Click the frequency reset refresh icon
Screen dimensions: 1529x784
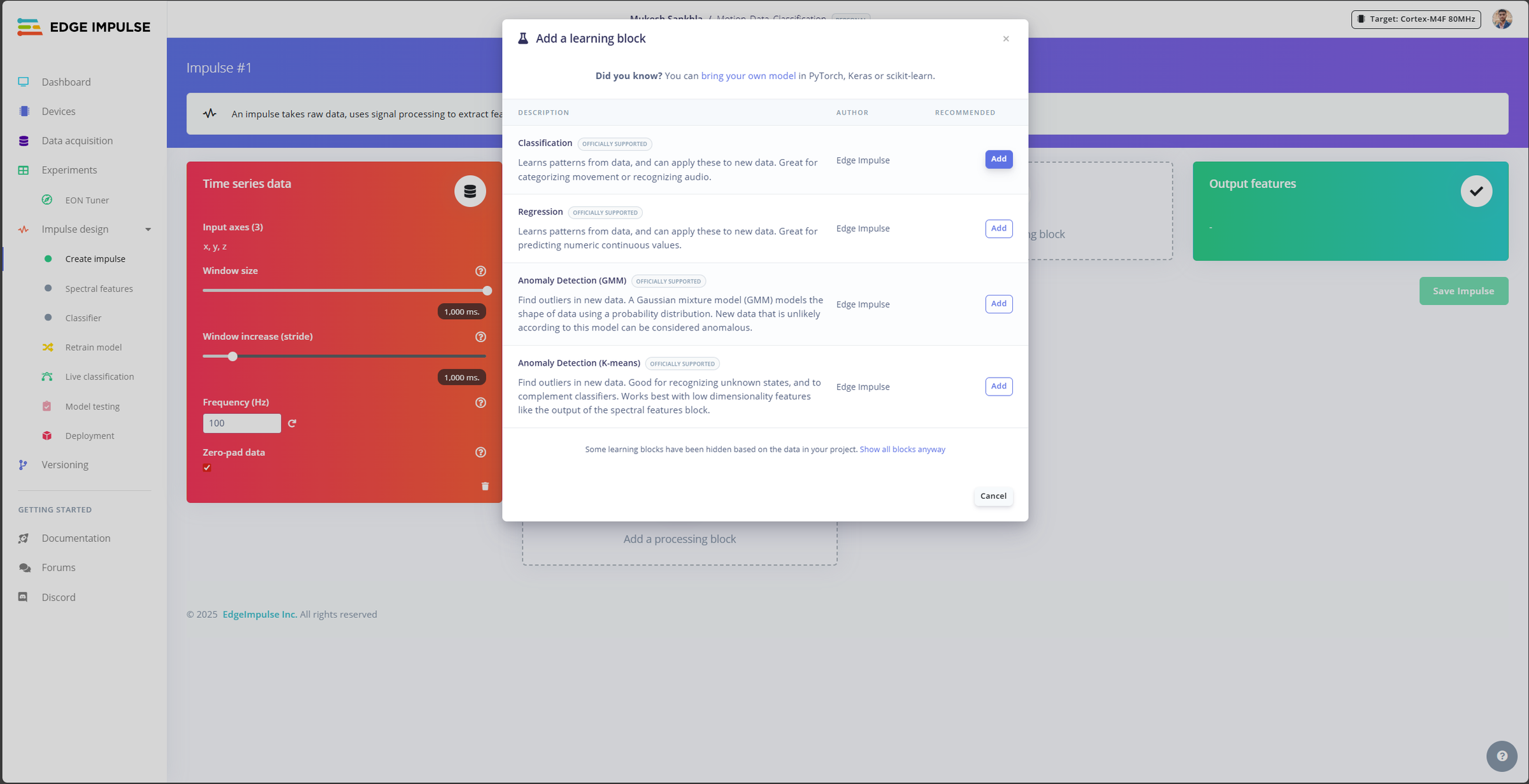pos(292,423)
